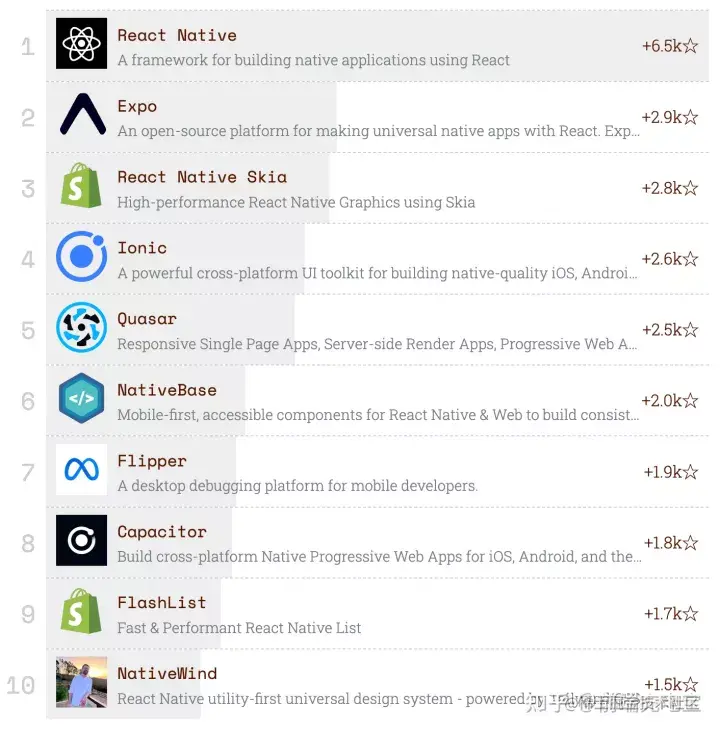This screenshot has width=720, height=732.
Task: Click the Quasar swirl logo icon
Action: coord(81,327)
